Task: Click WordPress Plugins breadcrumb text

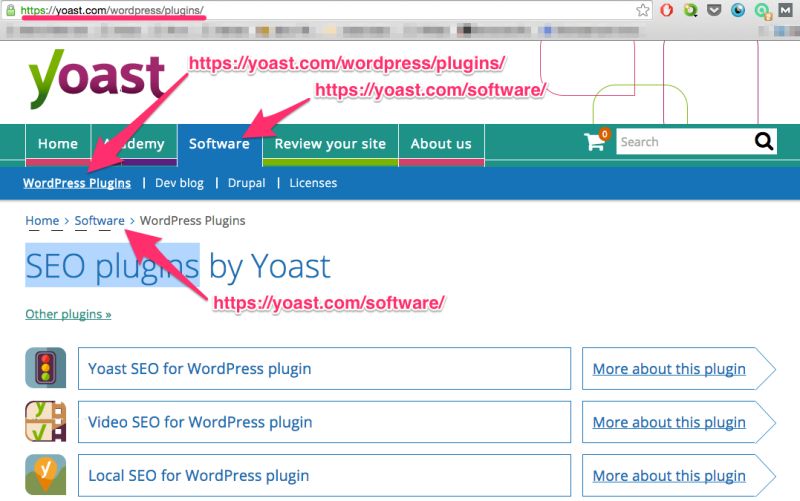Action: 192,221
